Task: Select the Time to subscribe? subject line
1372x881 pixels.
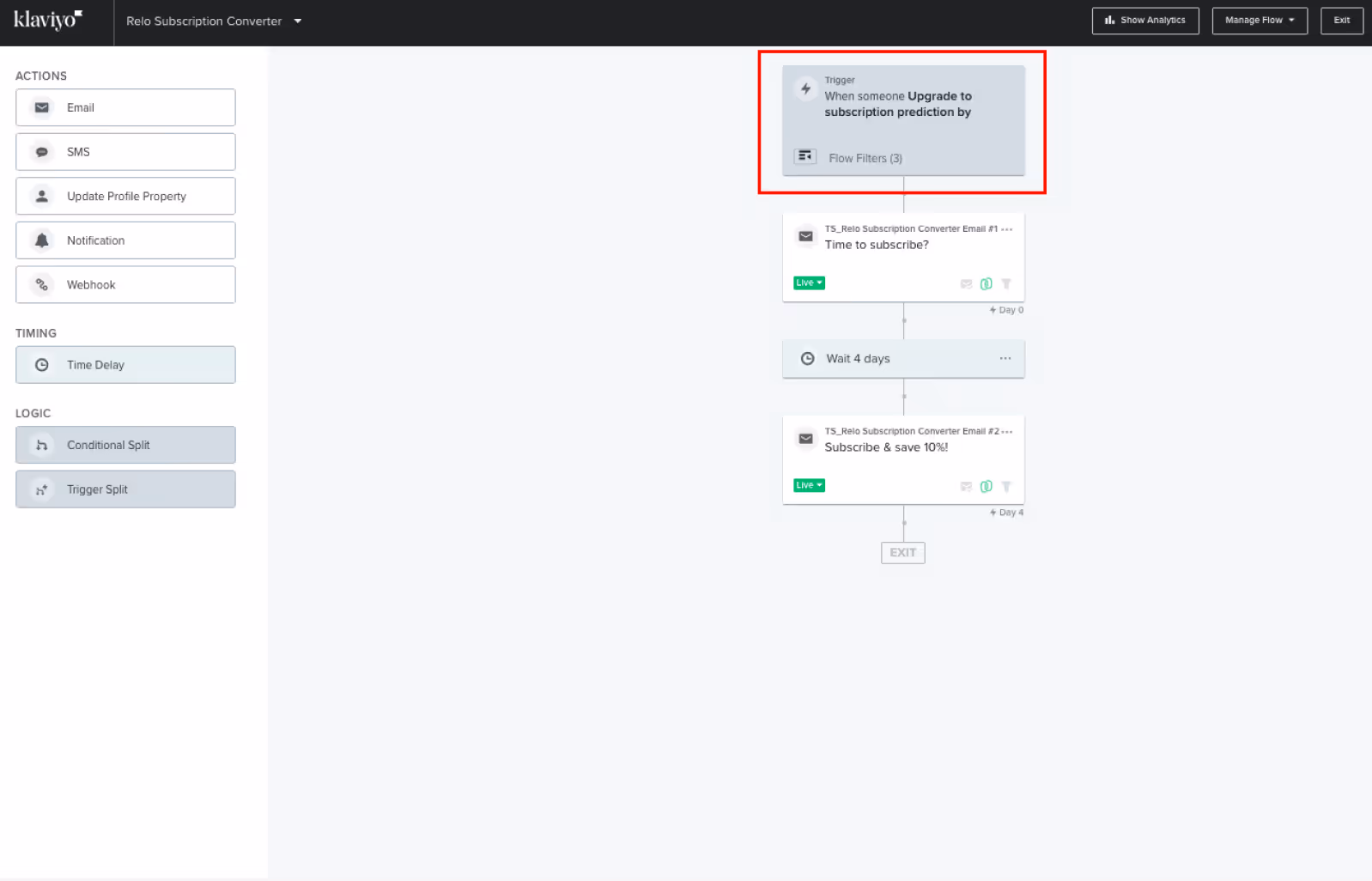Action: point(877,245)
